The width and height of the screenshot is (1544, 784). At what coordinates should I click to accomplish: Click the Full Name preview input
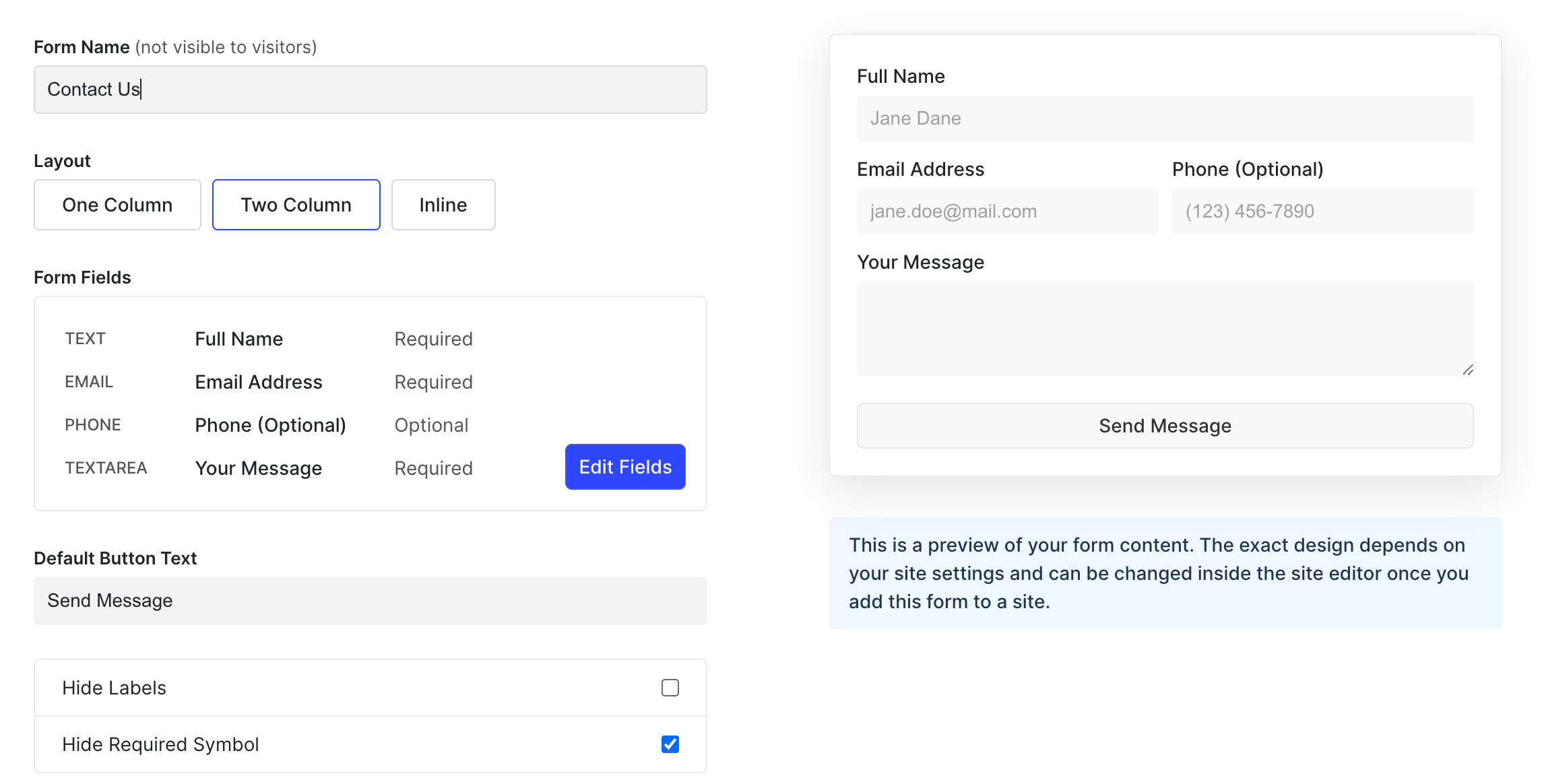tap(1164, 119)
